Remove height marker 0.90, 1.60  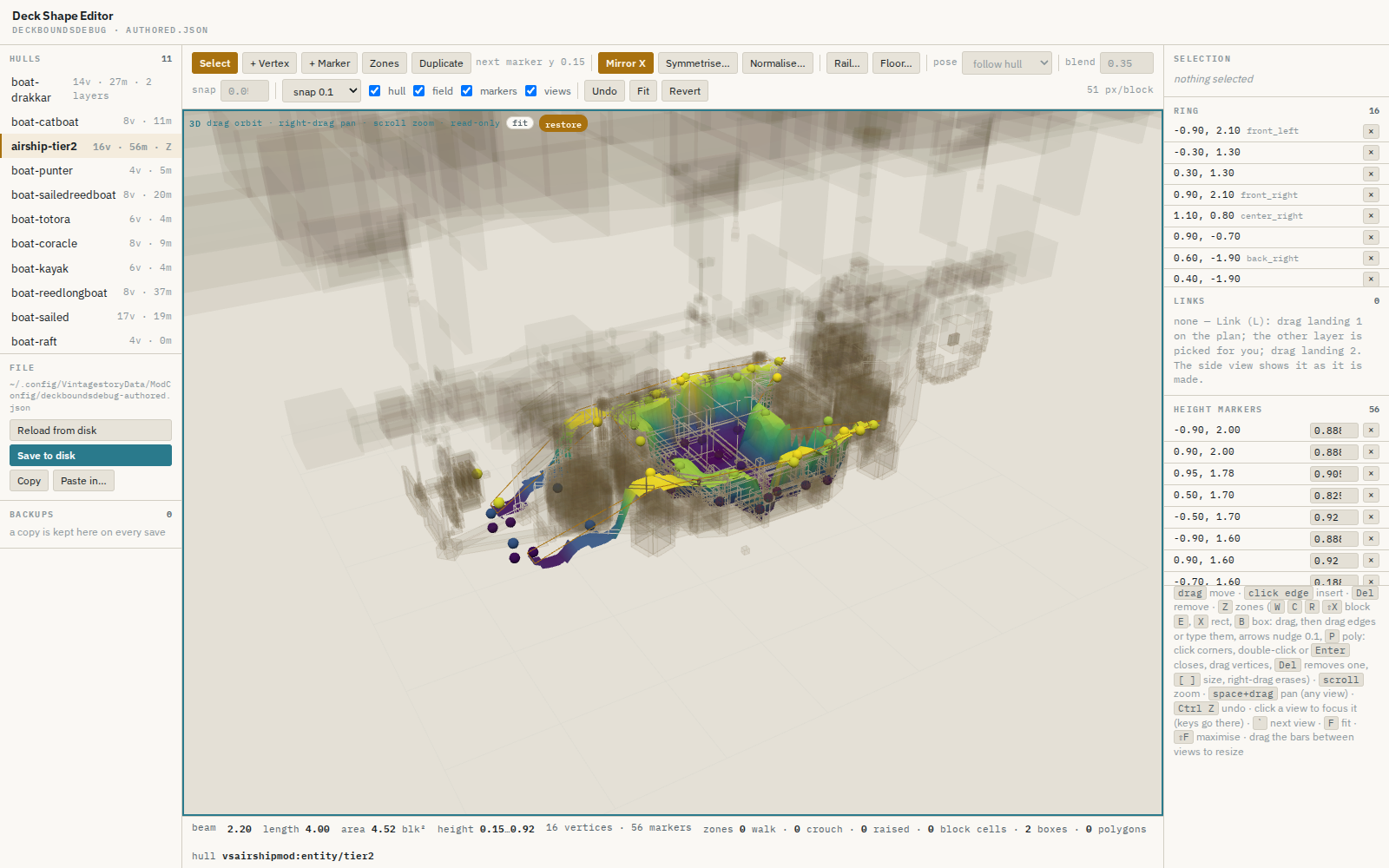click(x=1371, y=561)
